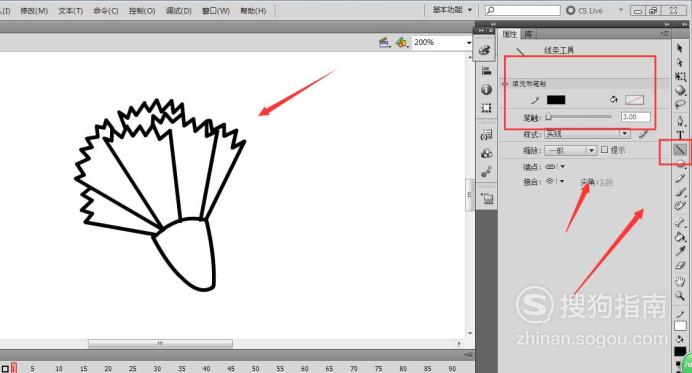
Task: Open the Properties panel options menu
Action: 665,34
